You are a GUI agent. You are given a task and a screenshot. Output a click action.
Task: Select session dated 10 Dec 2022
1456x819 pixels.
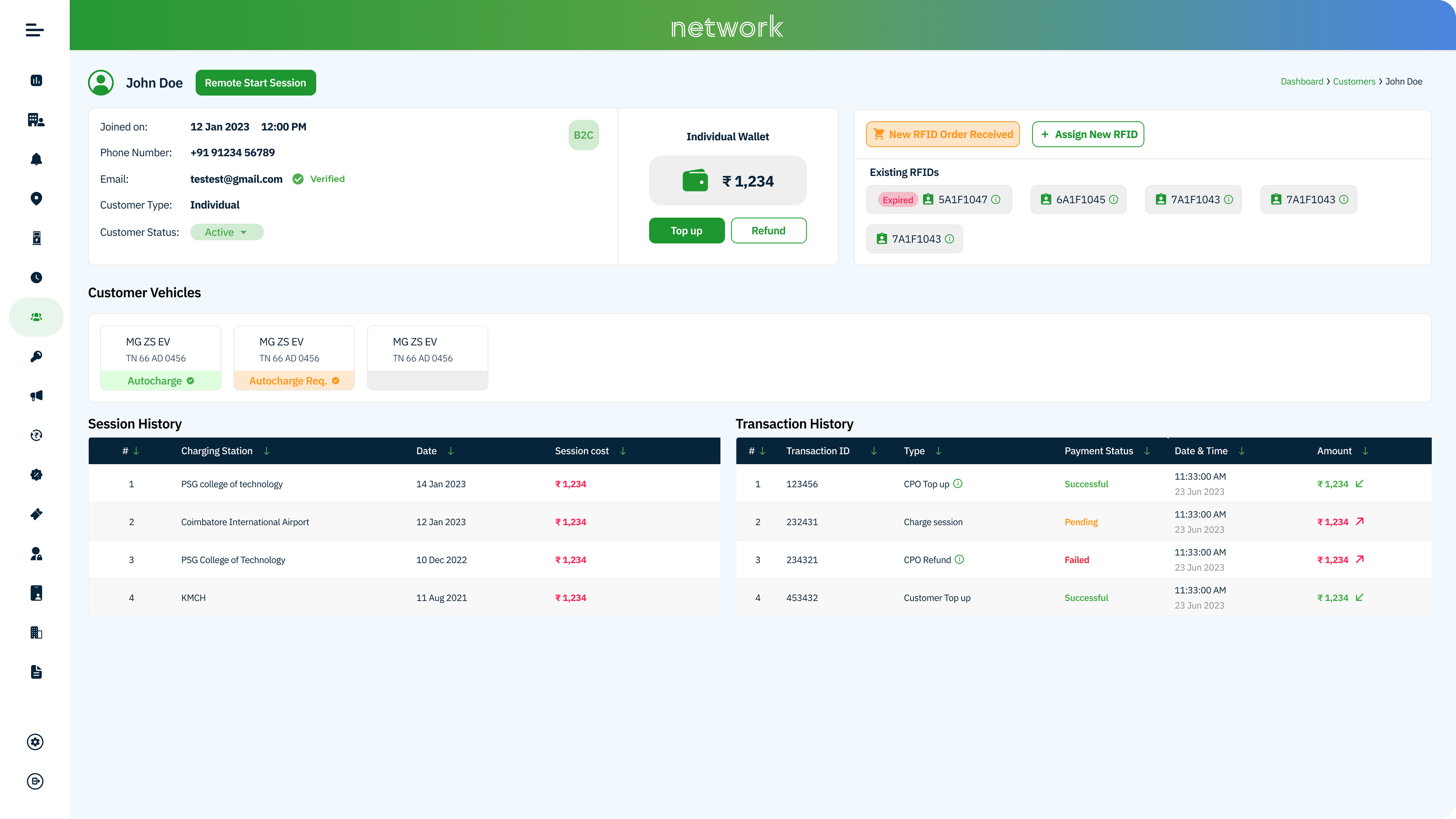[404, 560]
